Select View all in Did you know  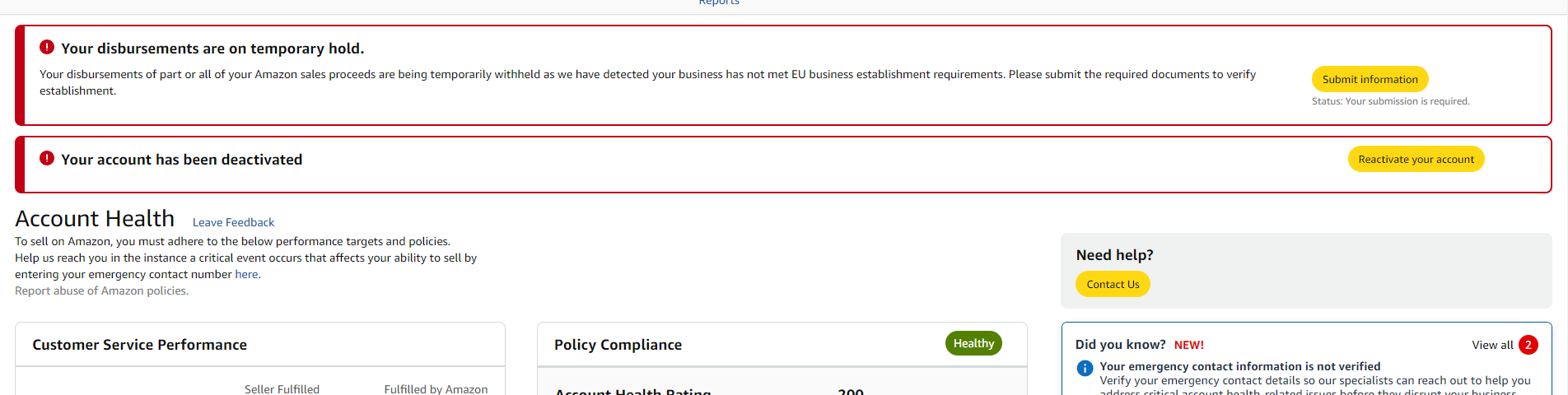point(1492,345)
